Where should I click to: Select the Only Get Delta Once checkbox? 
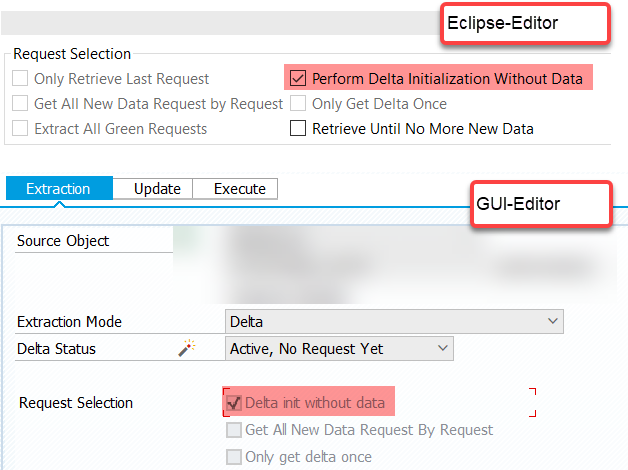coord(298,103)
